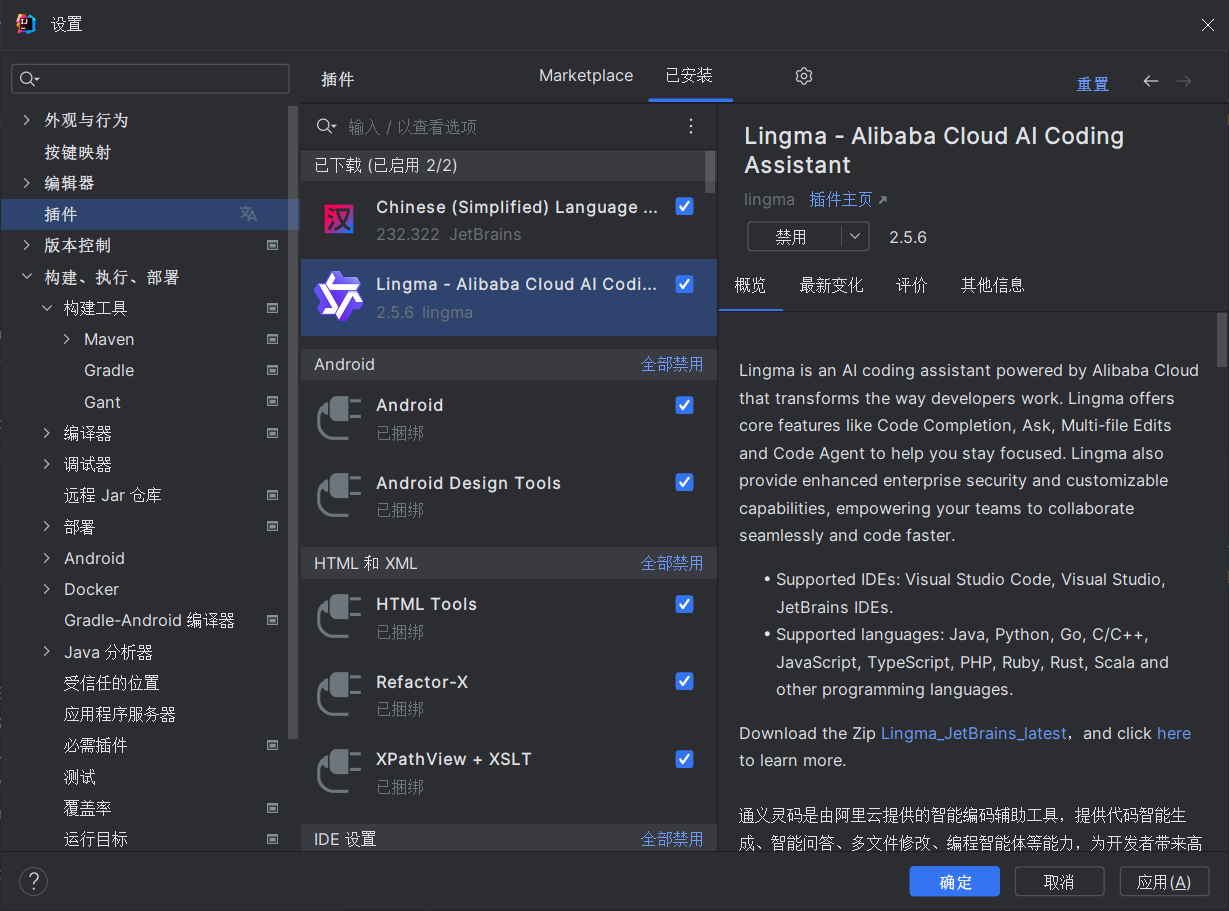This screenshot has height=911, width=1229.
Task: Open the 其他信息 tab
Action: click(993, 285)
